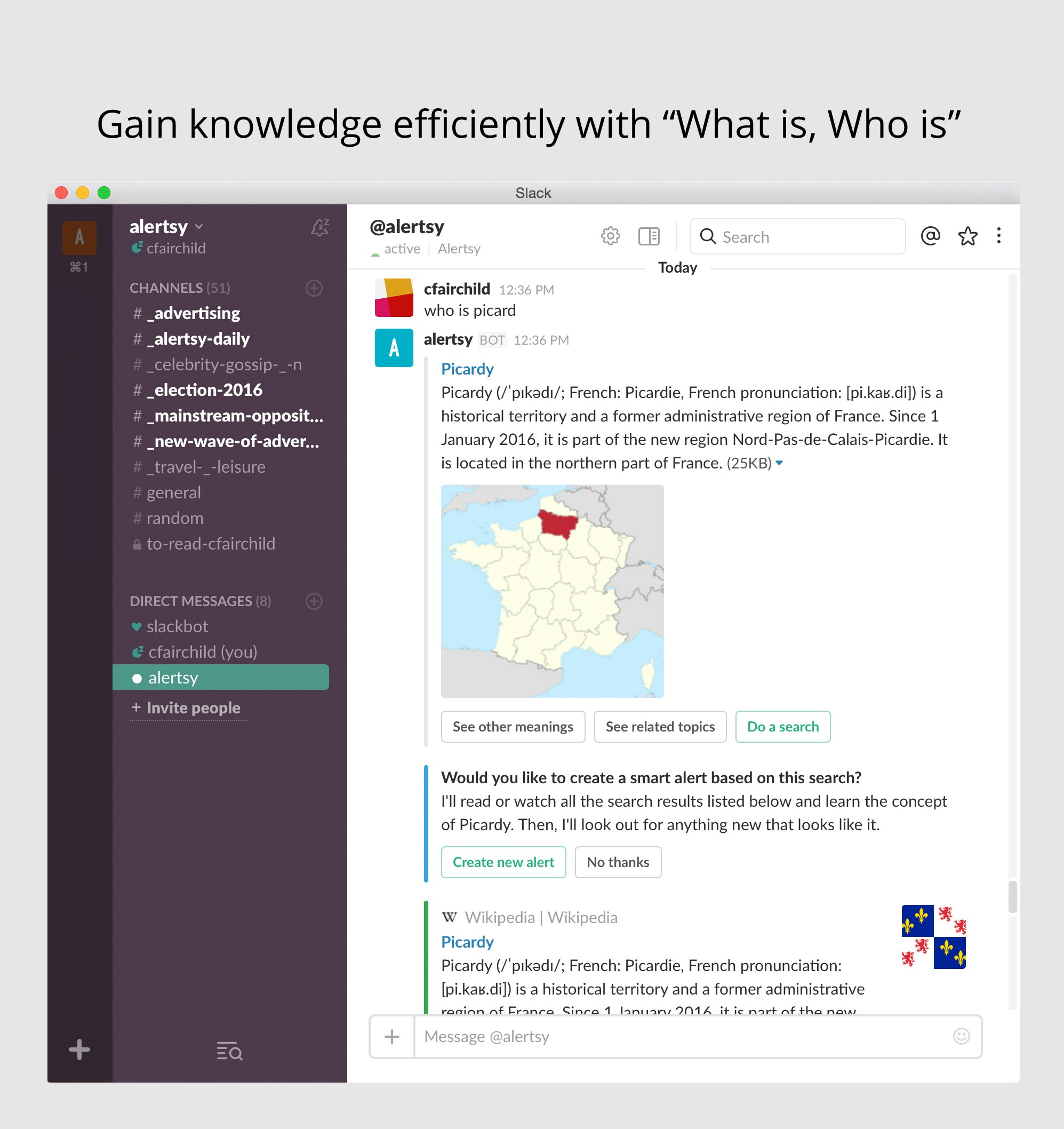Open the three-dot more menu

pyautogui.click(x=999, y=236)
